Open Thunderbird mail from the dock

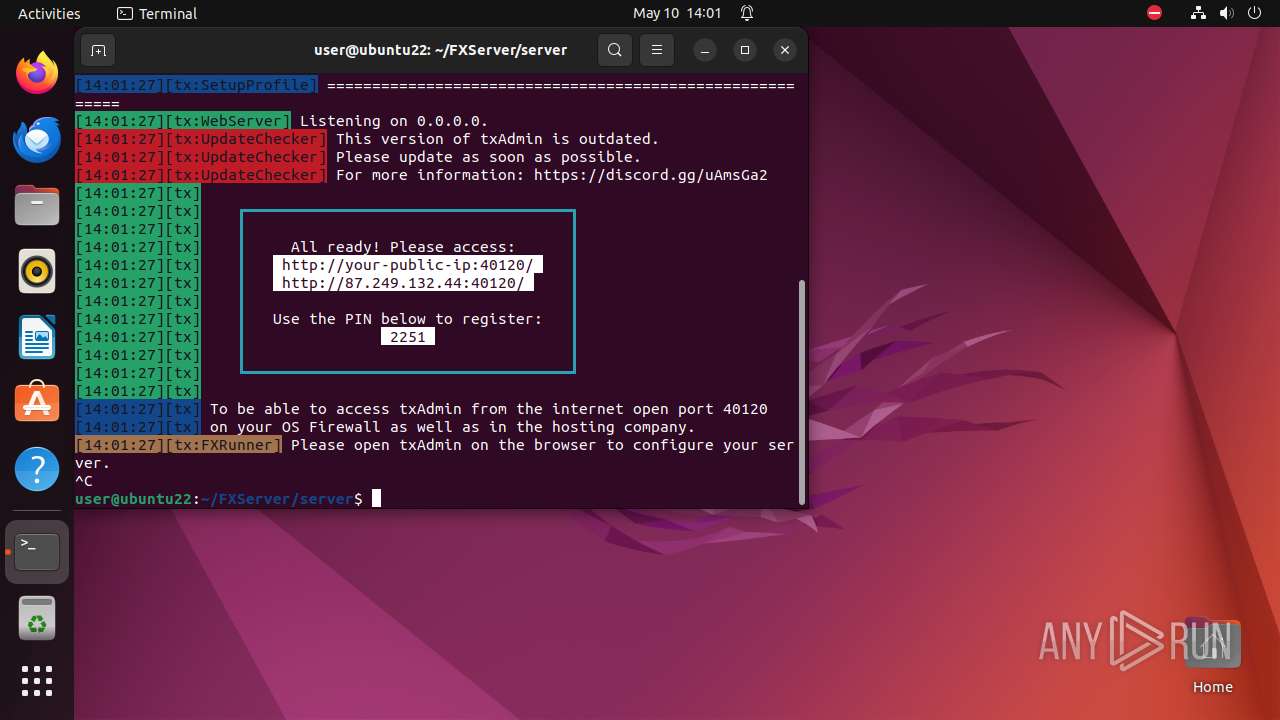(x=37, y=139)
